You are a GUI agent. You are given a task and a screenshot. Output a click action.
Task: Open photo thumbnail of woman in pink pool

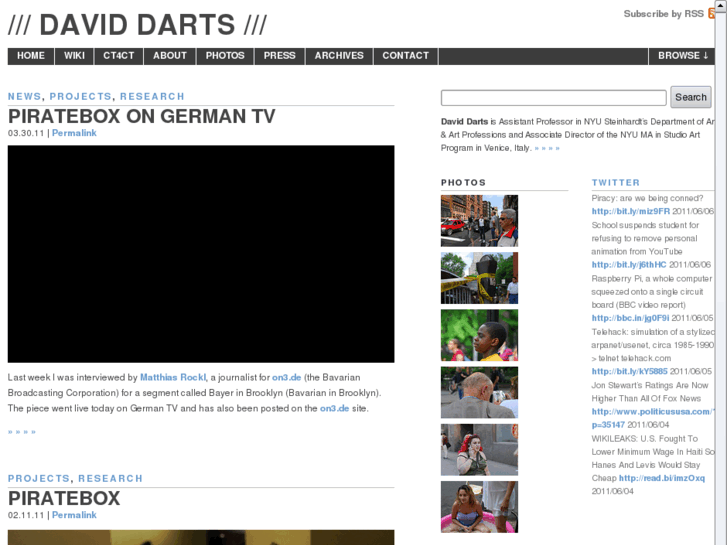pyautogui.click(x=479, y=507)
